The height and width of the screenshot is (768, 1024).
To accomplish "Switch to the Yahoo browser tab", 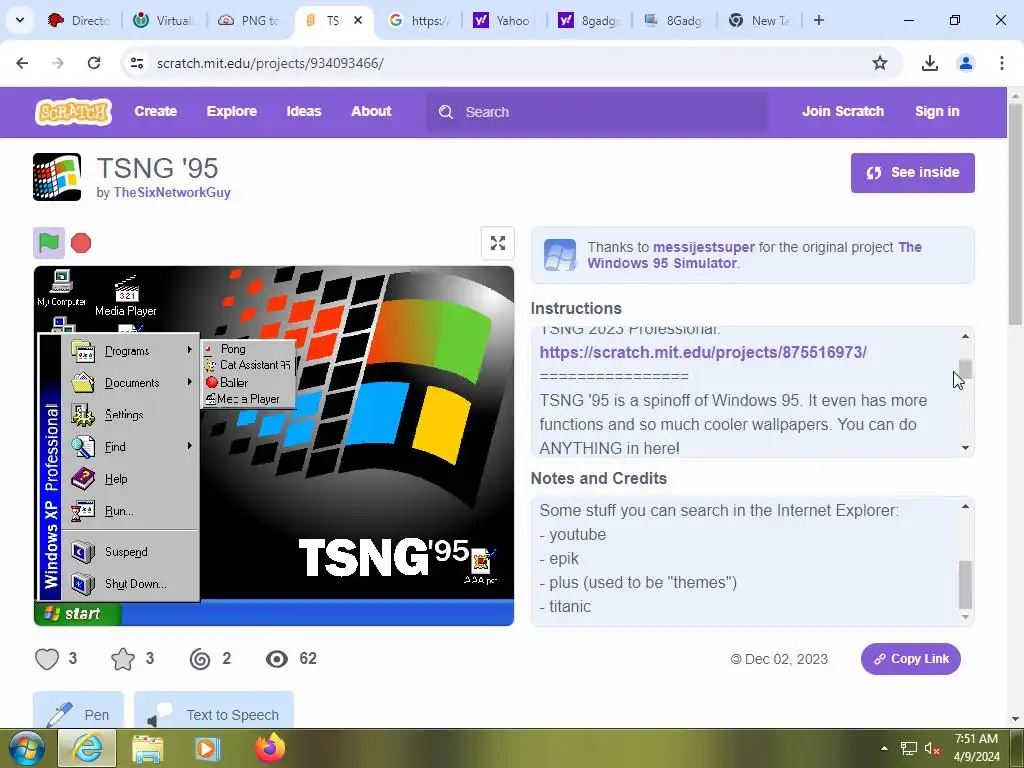I will (x=500, y=20).
